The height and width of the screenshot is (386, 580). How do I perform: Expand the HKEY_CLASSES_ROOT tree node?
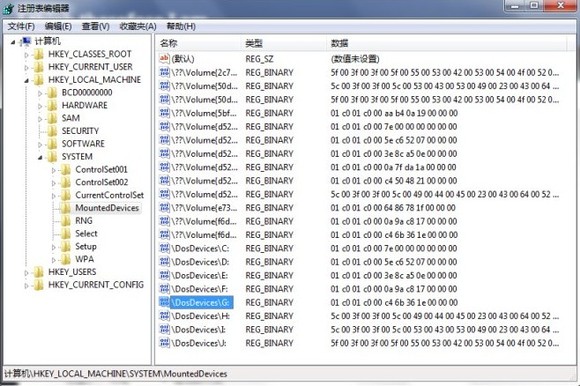[x=26, y=55]
